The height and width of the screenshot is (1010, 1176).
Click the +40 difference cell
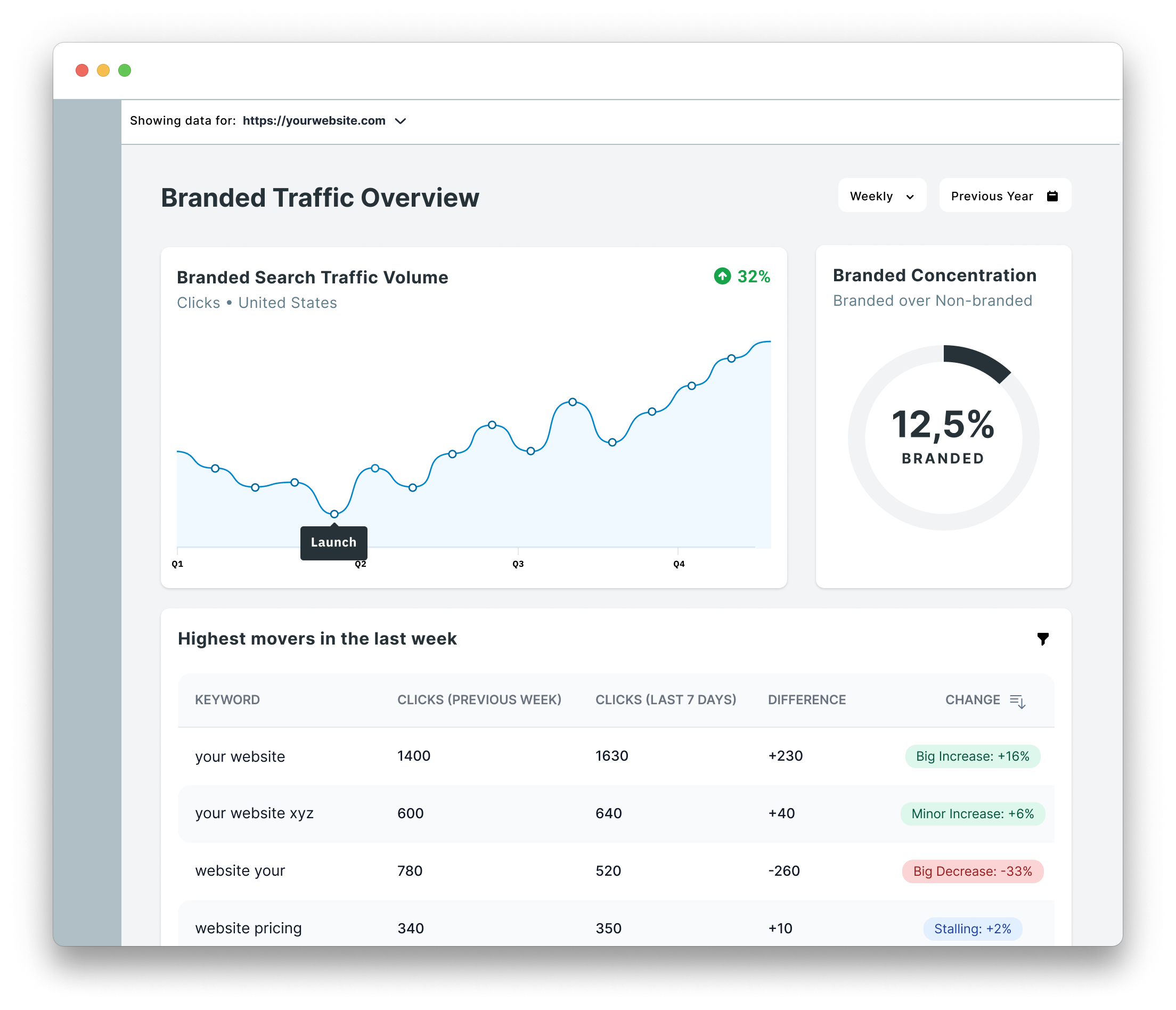[x=781, y=813]
